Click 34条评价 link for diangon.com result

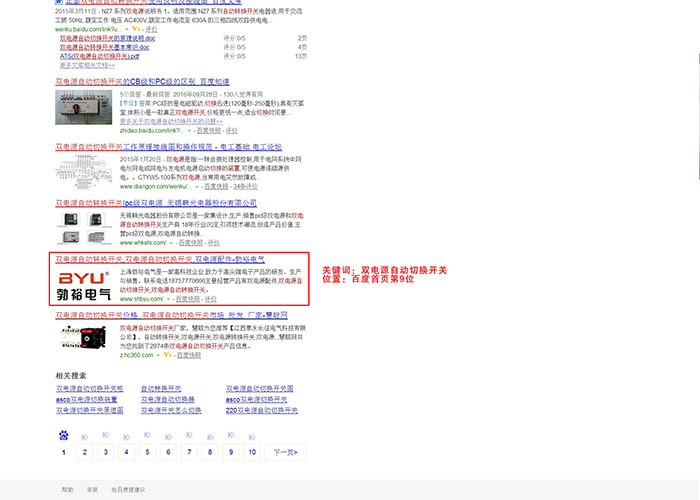click(x=246, y=186)
